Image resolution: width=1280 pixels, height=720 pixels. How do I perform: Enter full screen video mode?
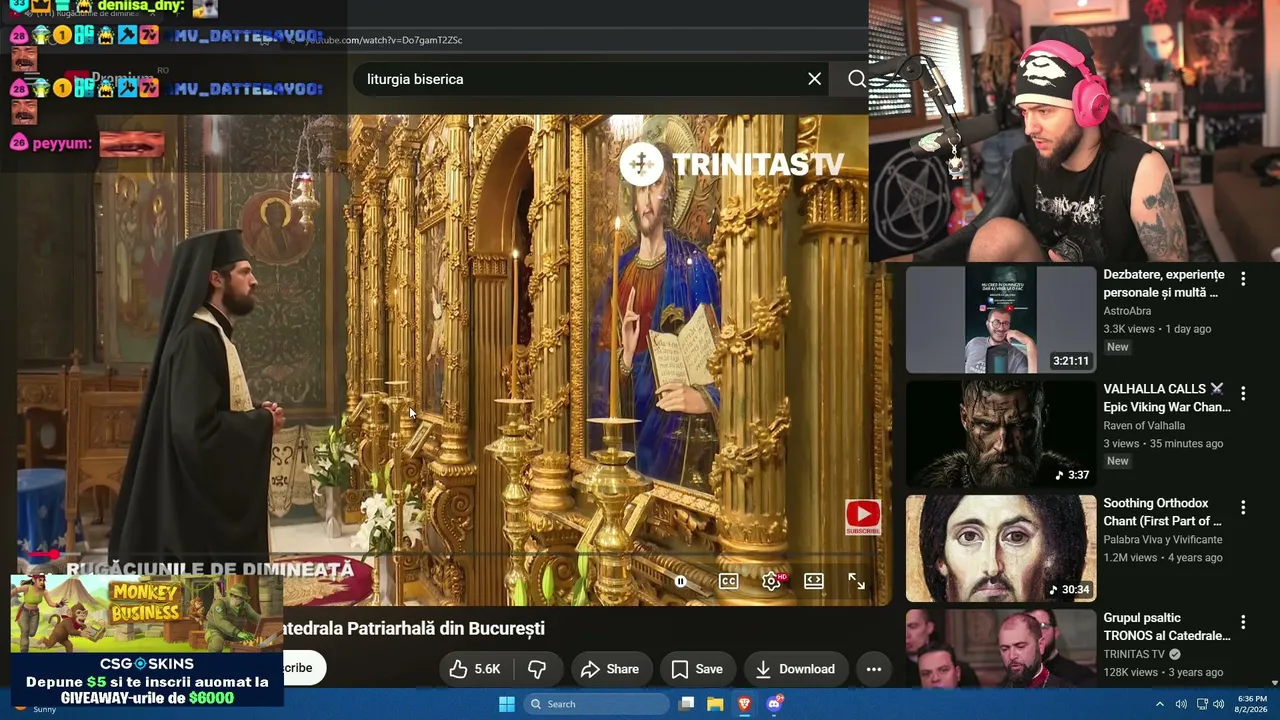point(857,581)
